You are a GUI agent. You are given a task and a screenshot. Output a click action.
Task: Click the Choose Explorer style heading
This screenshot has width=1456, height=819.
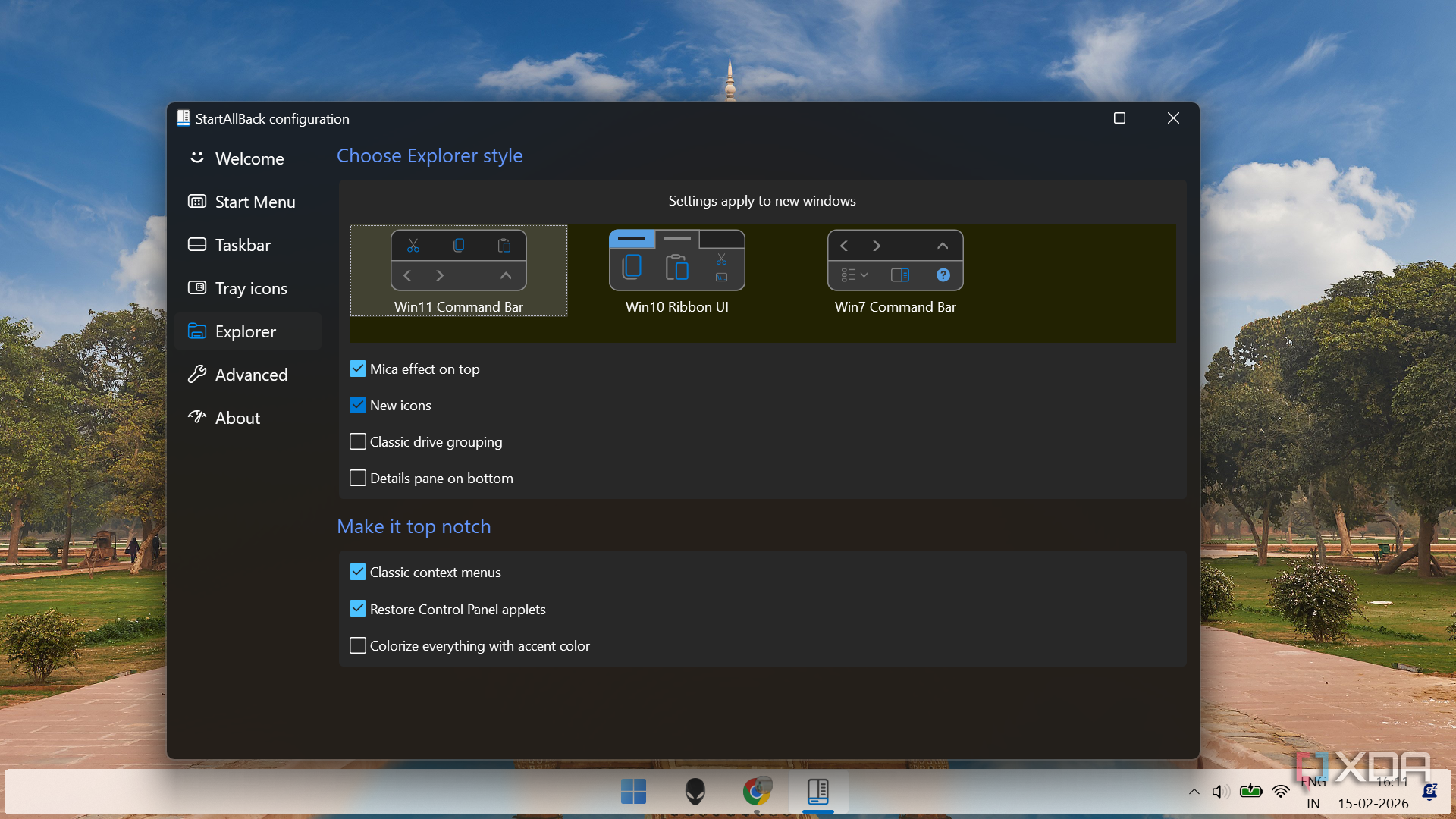(429, 156)
